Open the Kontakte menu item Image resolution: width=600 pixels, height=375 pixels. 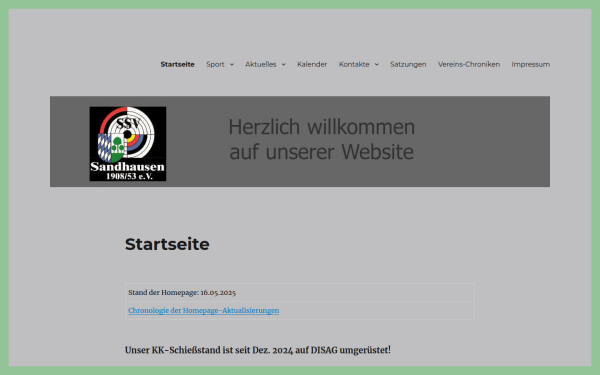(354, 64)
